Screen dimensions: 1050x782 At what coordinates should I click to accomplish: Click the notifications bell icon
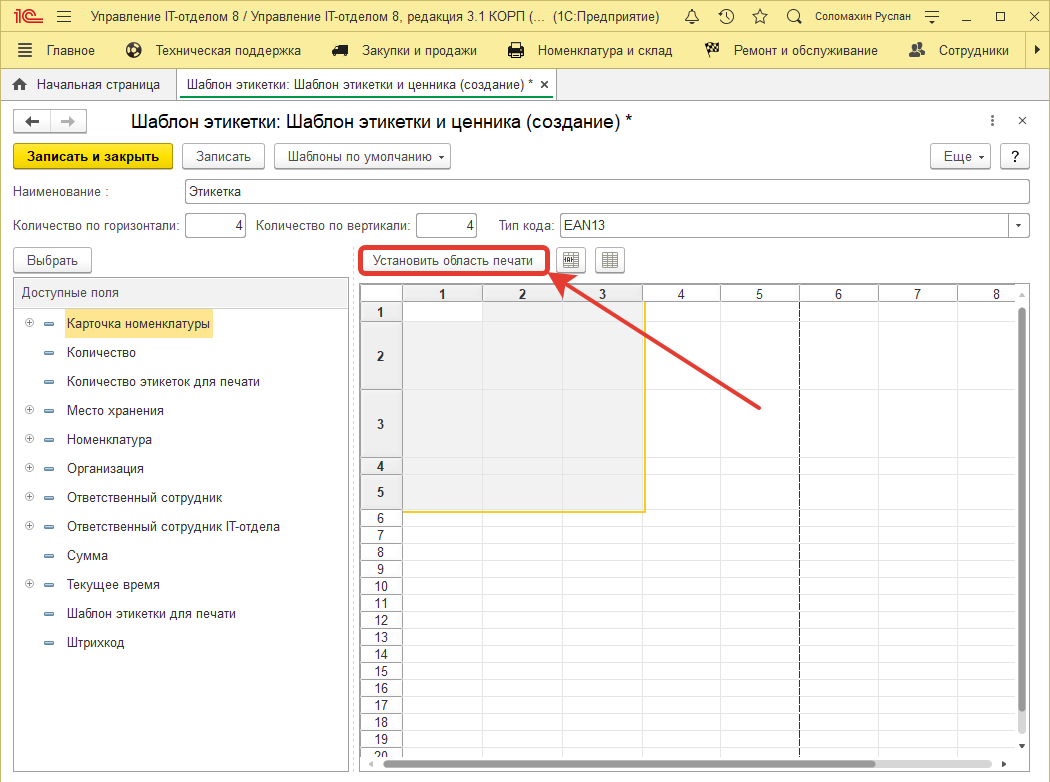(692, 17)
